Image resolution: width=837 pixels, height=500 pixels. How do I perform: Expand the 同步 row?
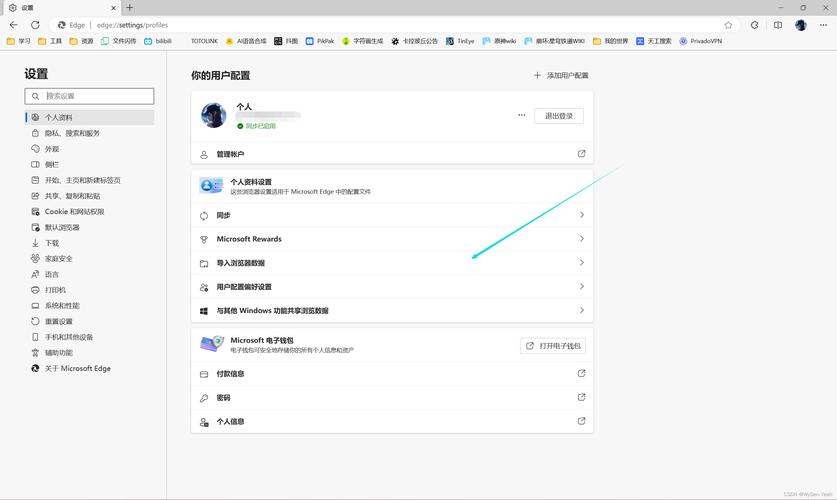(x=392, y=216)
